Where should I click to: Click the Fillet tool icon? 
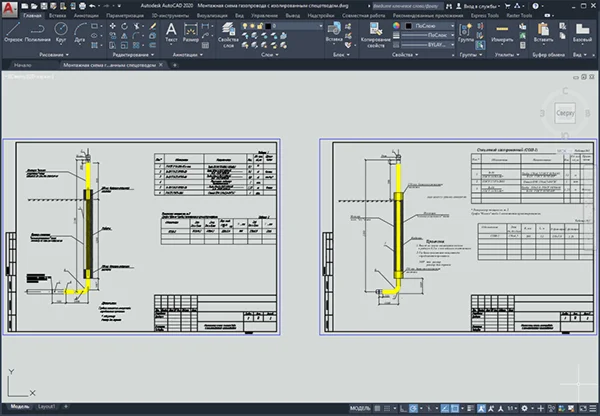tap(137, 36)
